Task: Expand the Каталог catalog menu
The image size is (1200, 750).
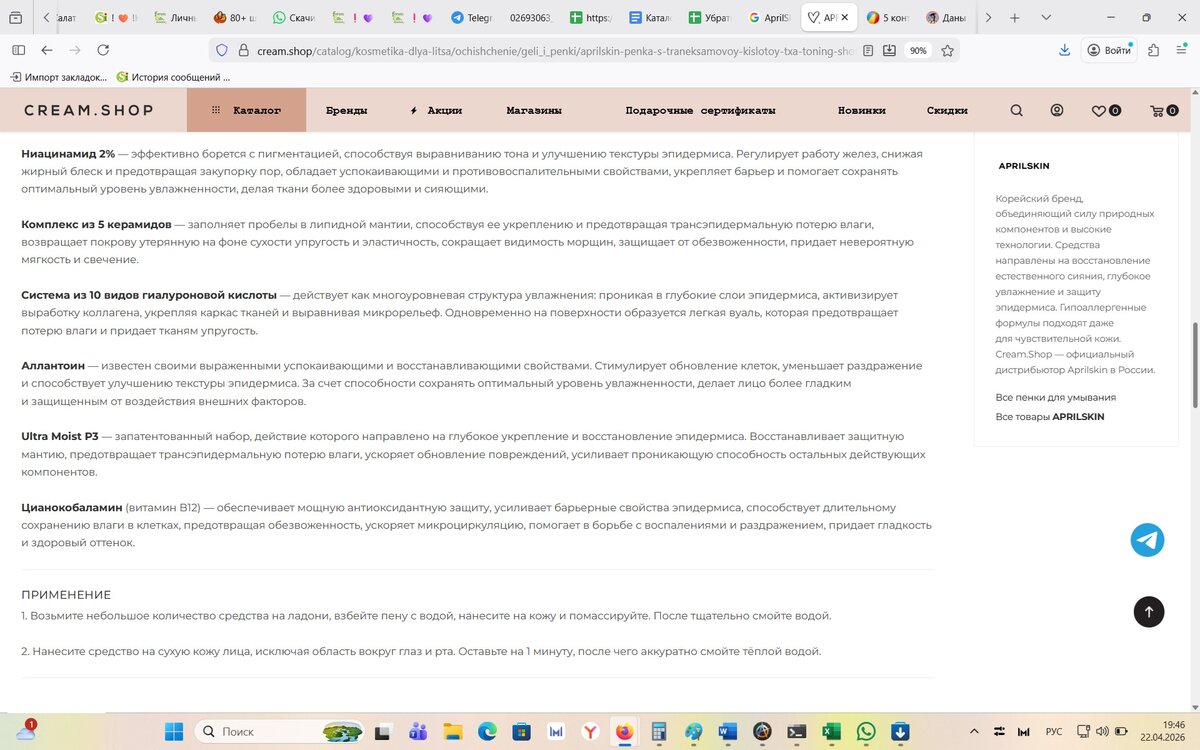Action: 246,111
